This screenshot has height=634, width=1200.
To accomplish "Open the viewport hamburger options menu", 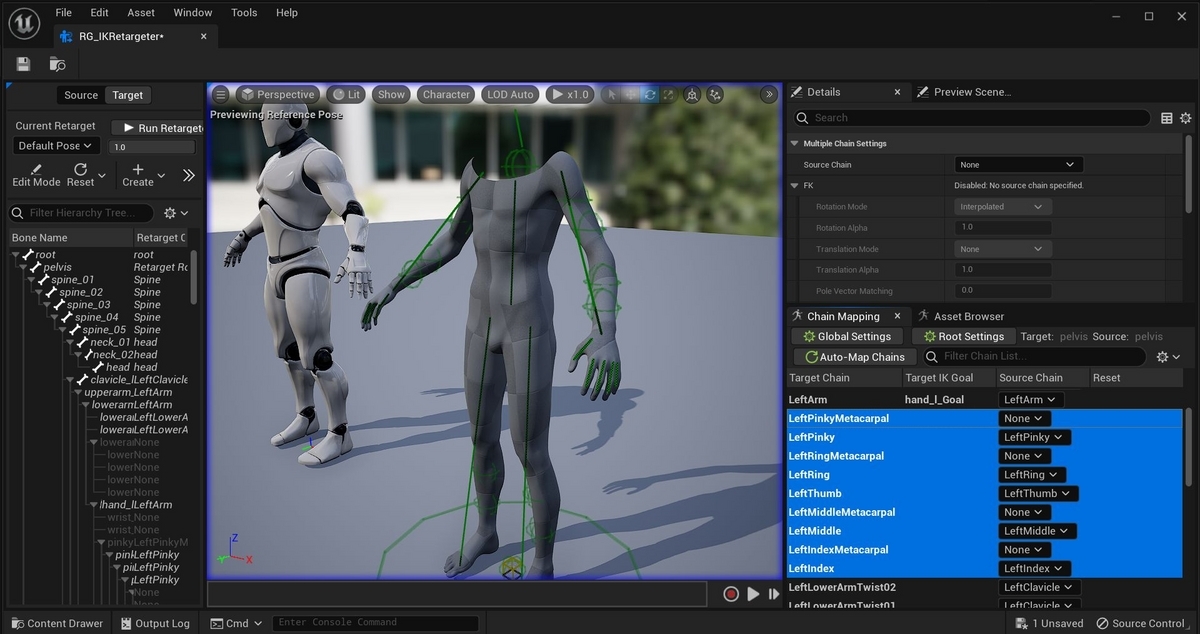I will 221,95.
